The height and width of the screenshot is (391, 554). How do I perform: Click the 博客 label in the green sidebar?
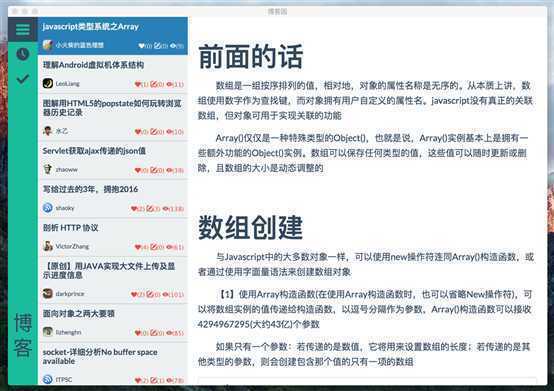[x=23, y=335]
